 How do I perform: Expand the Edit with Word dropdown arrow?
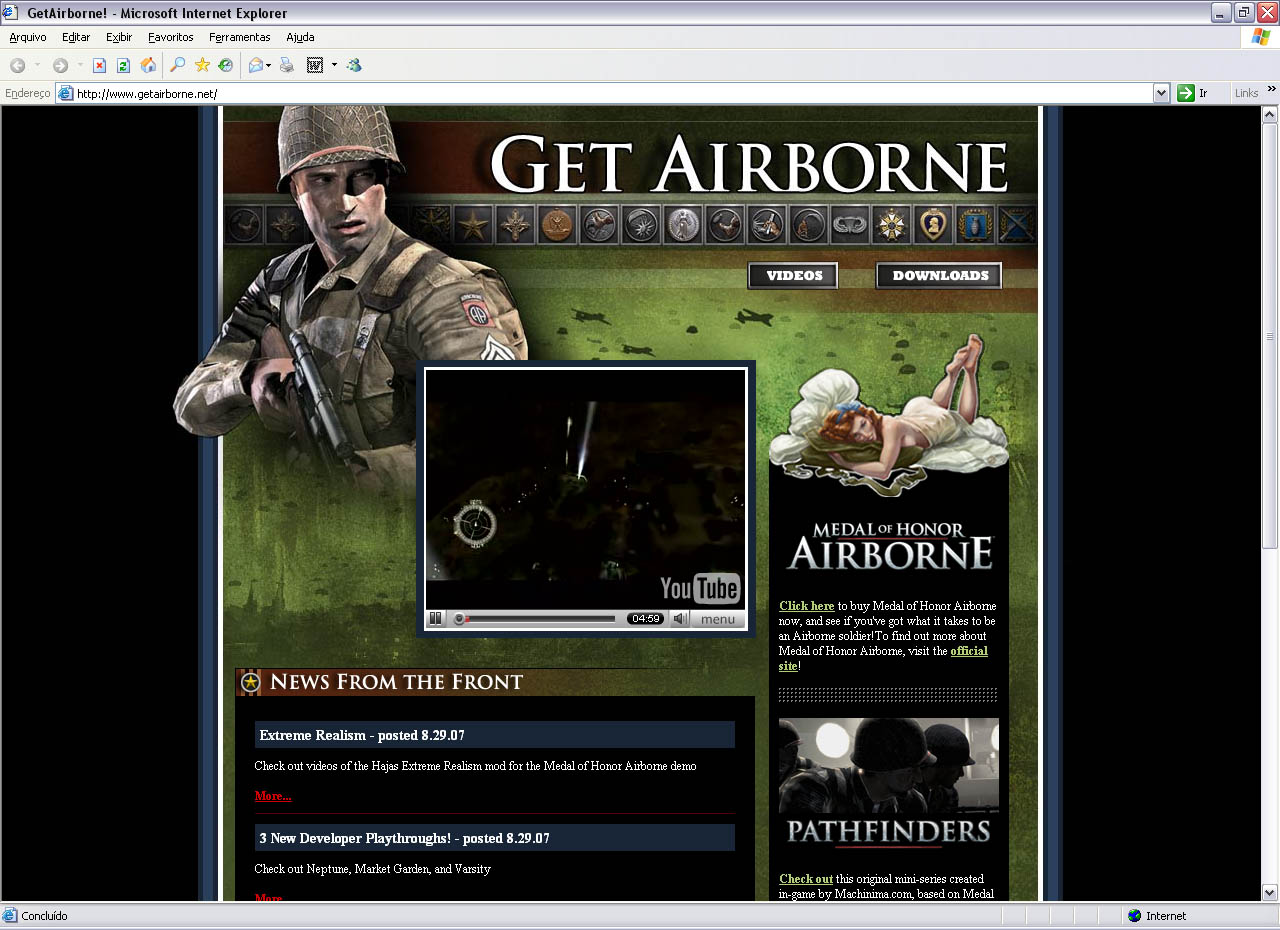click(x=334, y=65)
